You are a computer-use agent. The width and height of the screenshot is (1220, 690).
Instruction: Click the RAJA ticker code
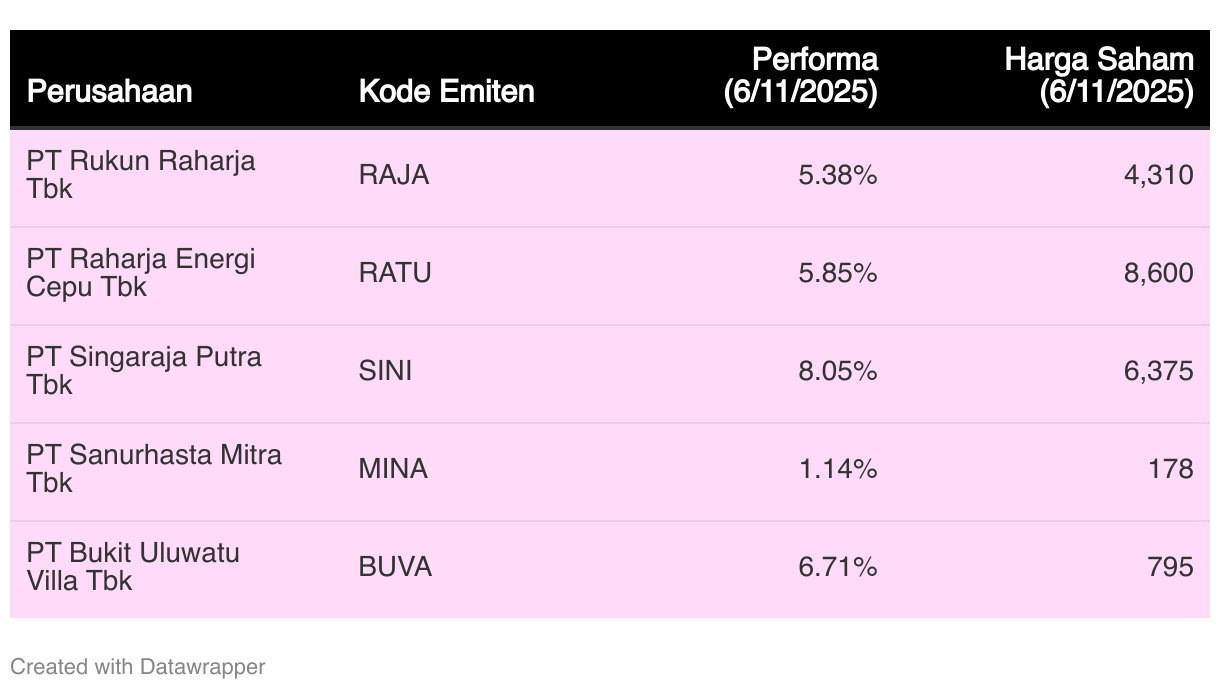pyautogui.click(x=394, y=175)
